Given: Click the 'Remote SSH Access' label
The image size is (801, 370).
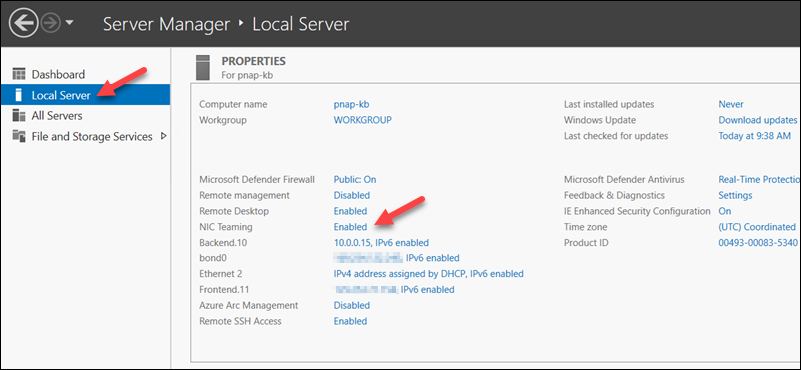Looking at the screenshot, I should pyautogui.click(x=241, y=321).
